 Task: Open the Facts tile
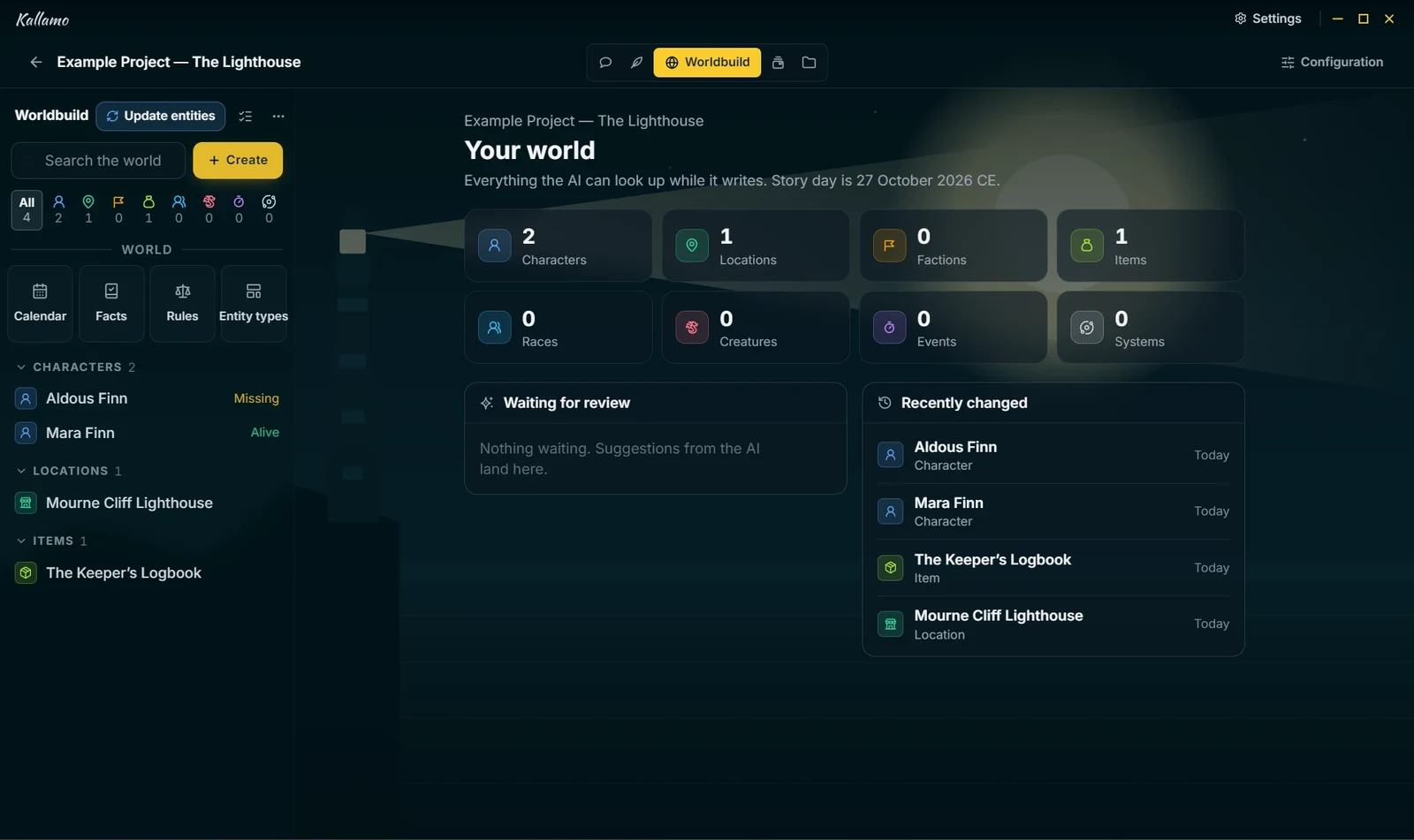click(111, 303)
